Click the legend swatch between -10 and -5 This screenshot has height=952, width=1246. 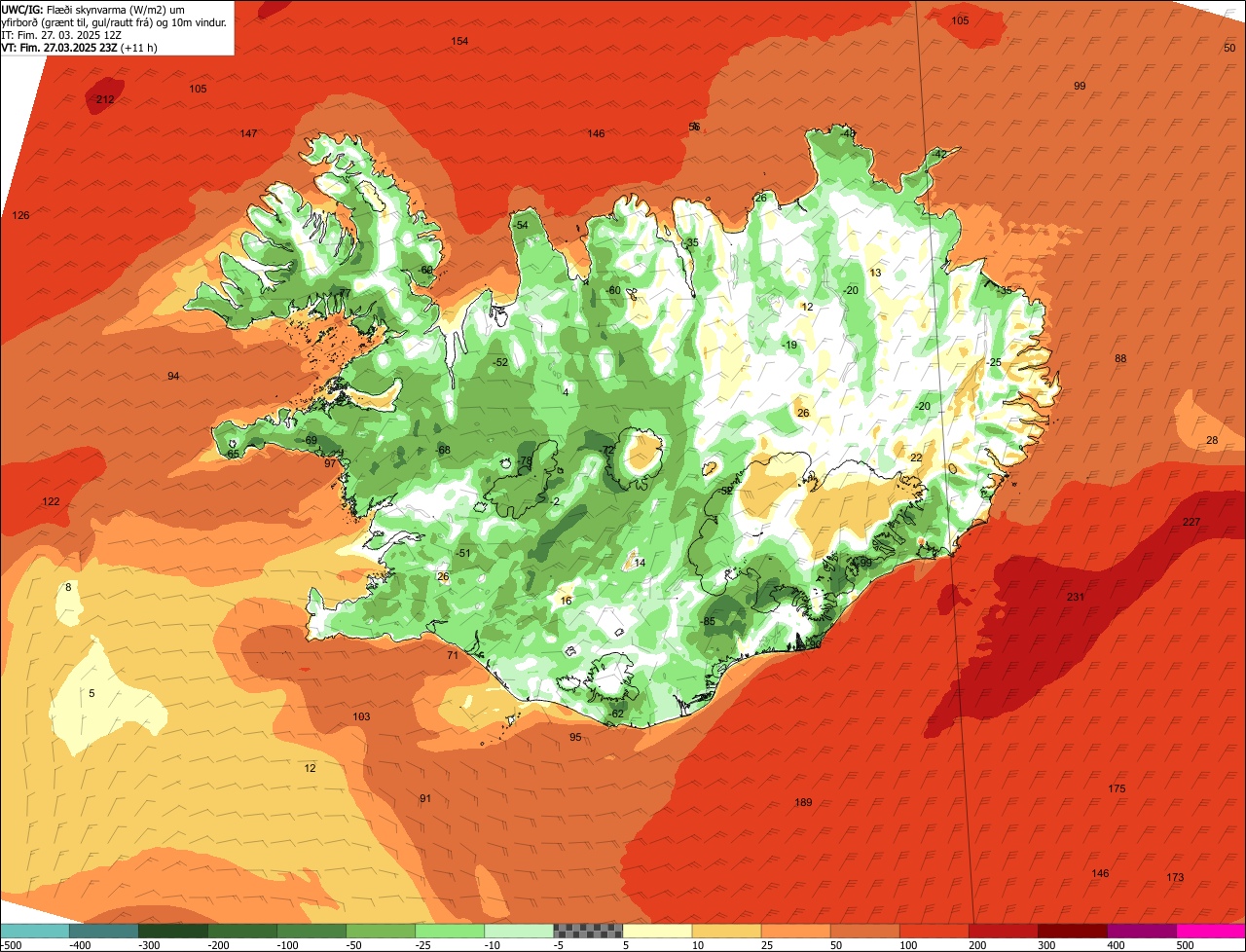coord(519,931)
